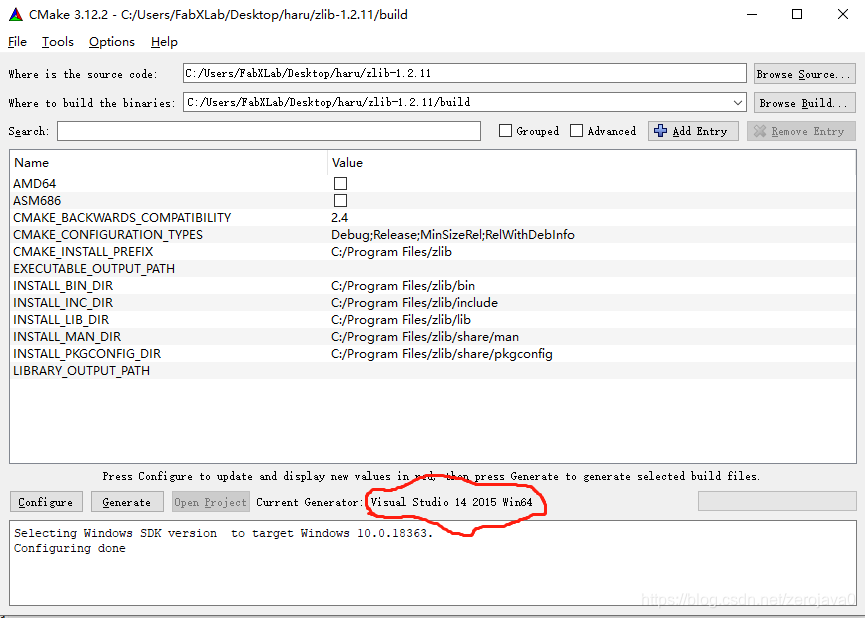Select INSTALL_INC_DIR entry

(63, 303)
